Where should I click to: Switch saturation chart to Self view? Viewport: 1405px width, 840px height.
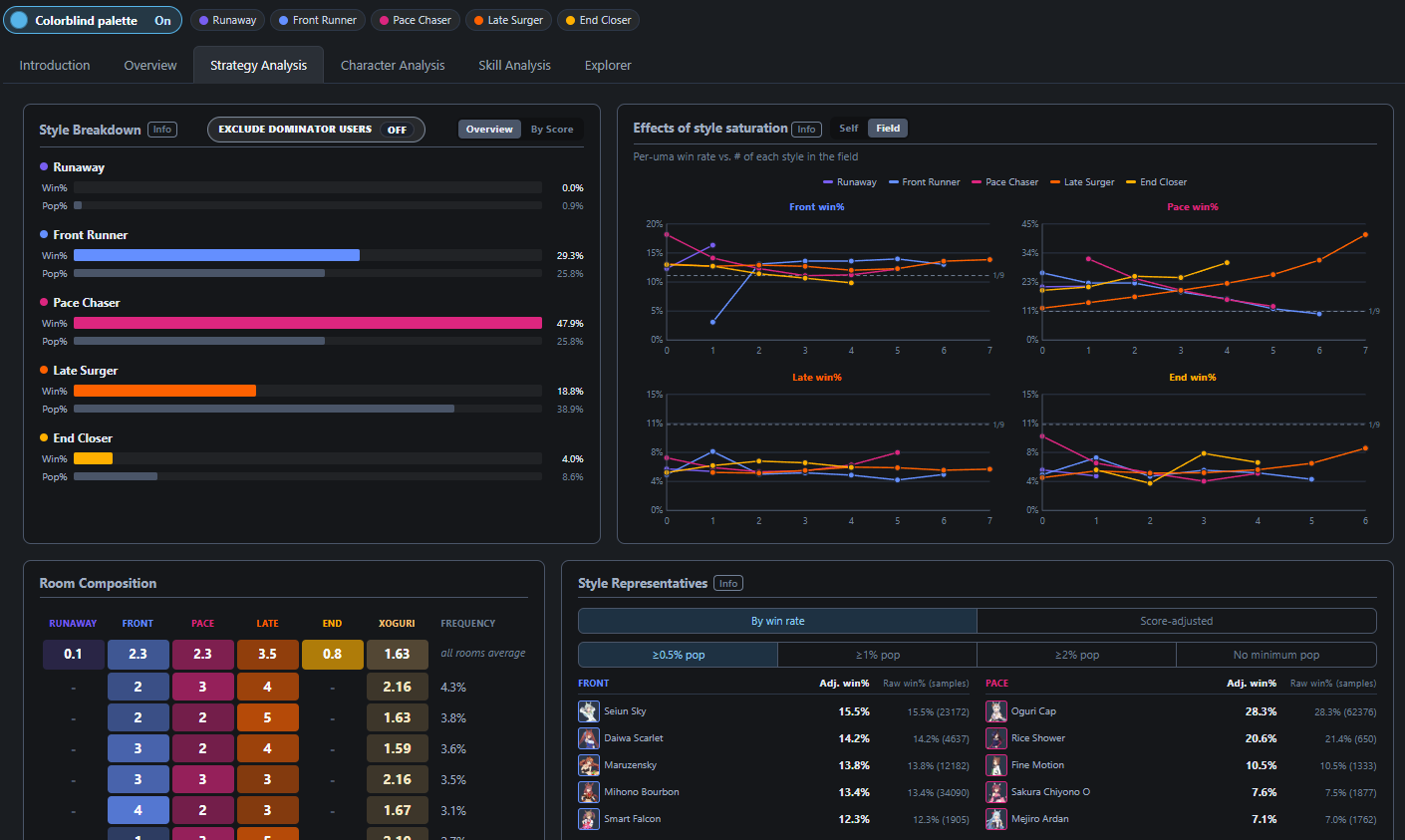(849, 129)
